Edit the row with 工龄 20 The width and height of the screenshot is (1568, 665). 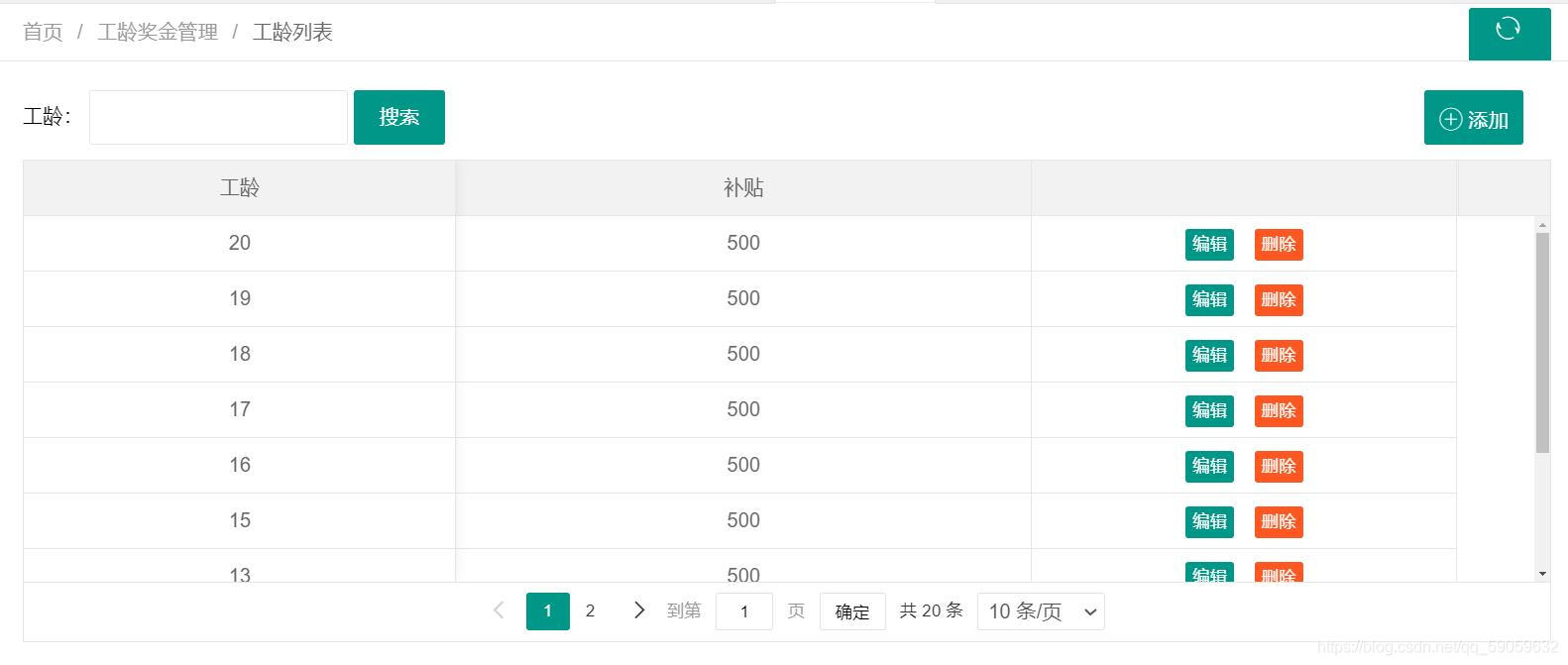click(x=1209, y=244)
